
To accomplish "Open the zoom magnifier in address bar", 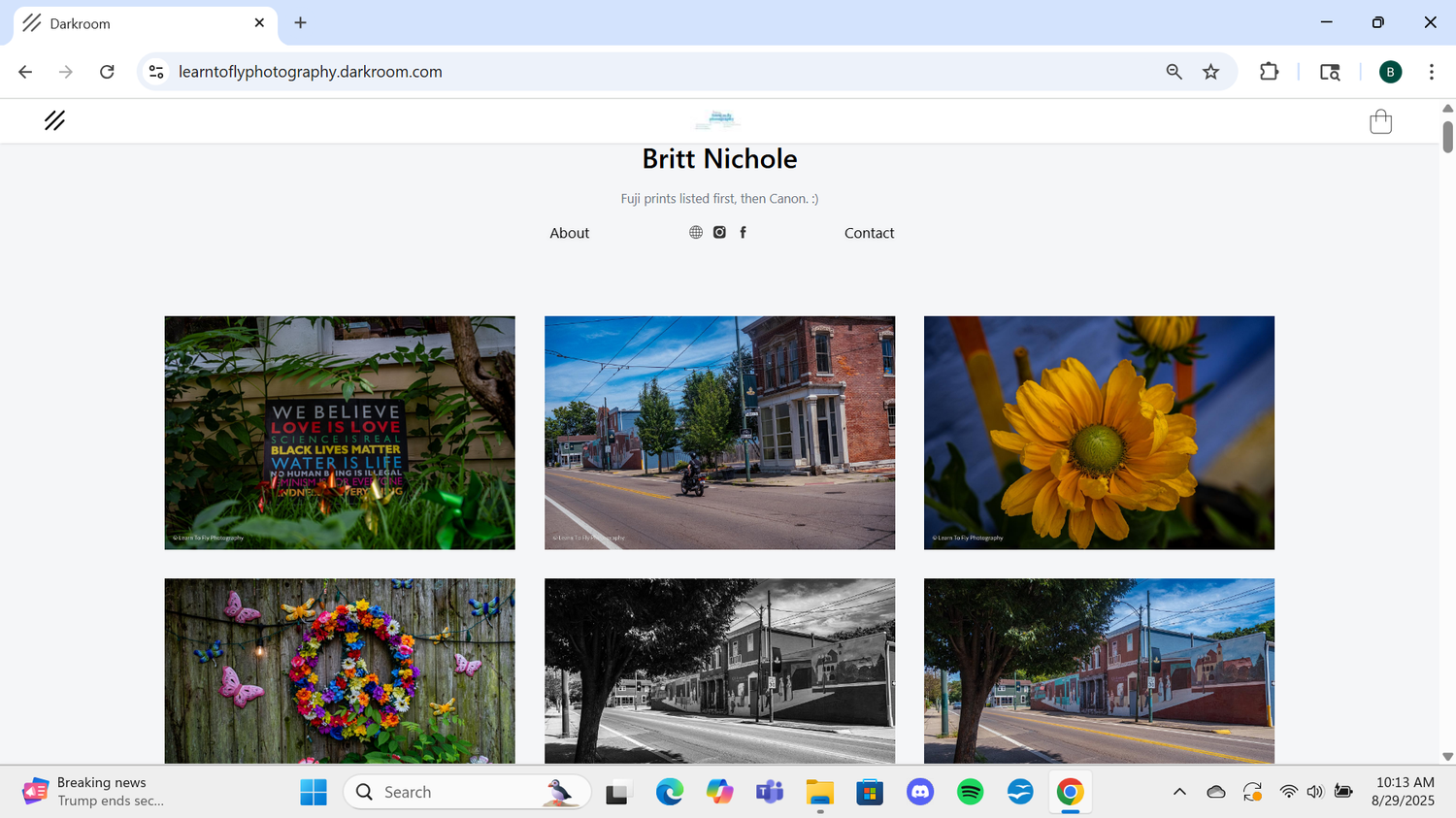I will 1174,72.
